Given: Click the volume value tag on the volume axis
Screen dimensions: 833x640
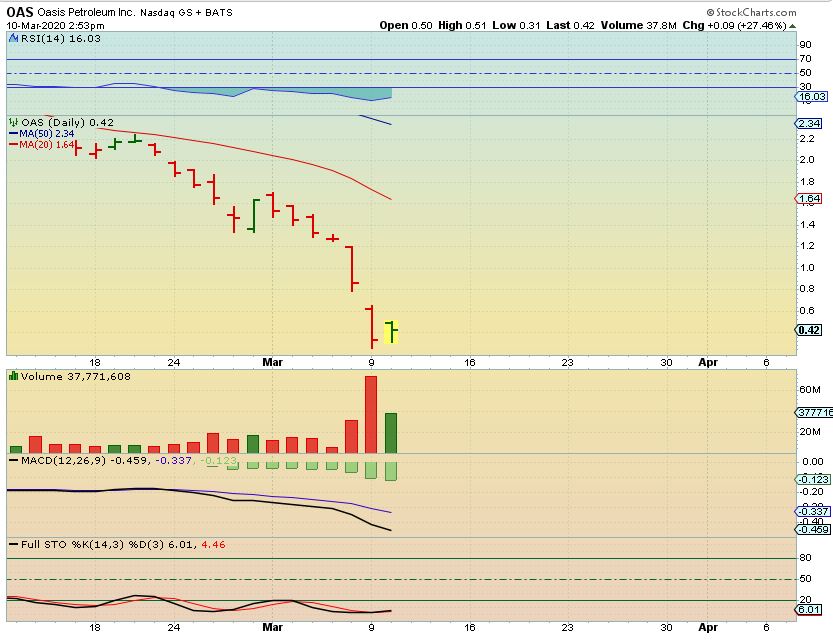Looking at the screenshot, I should point(813,412).
